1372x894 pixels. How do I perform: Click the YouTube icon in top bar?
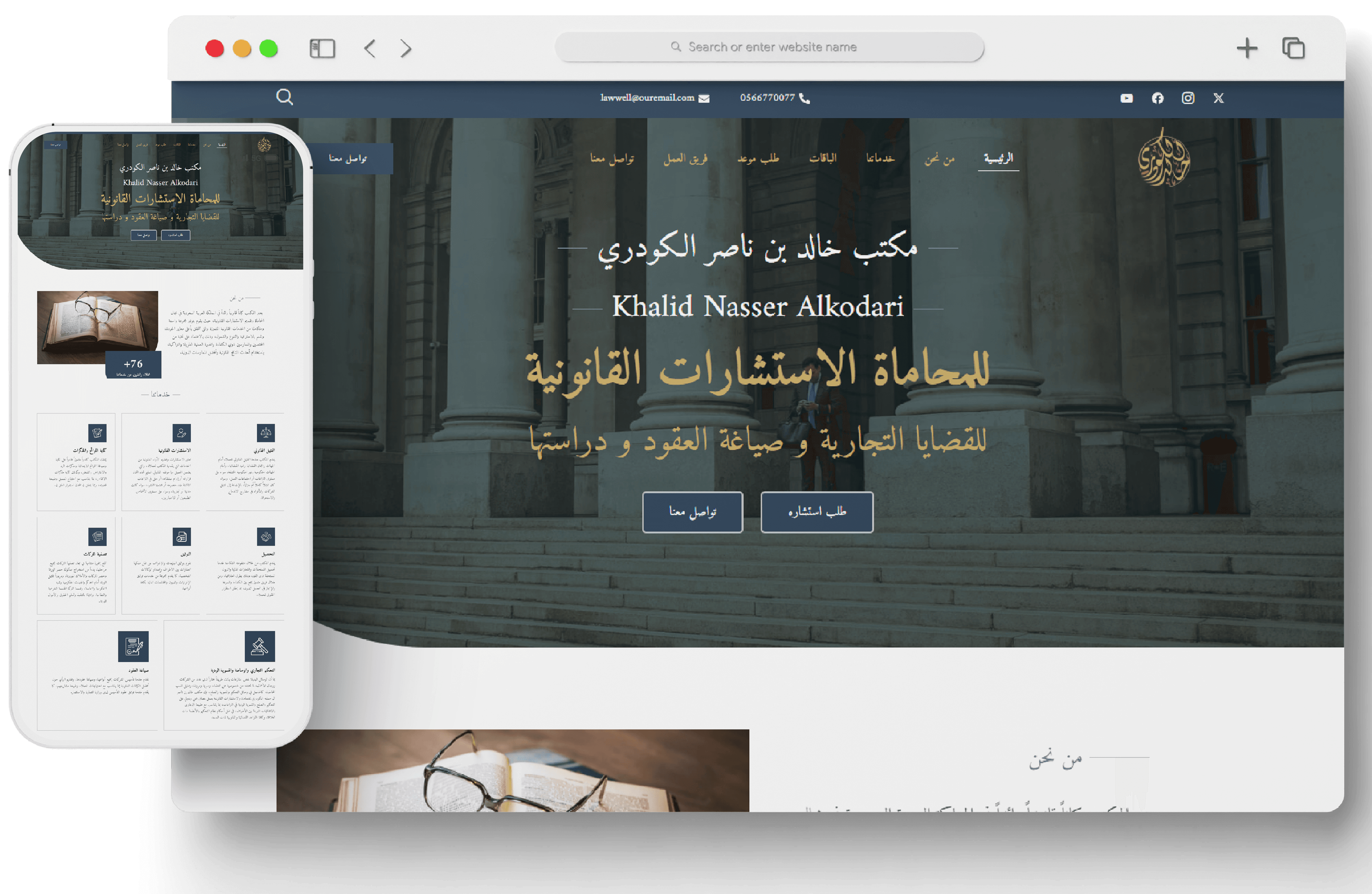pos(1127,98)
